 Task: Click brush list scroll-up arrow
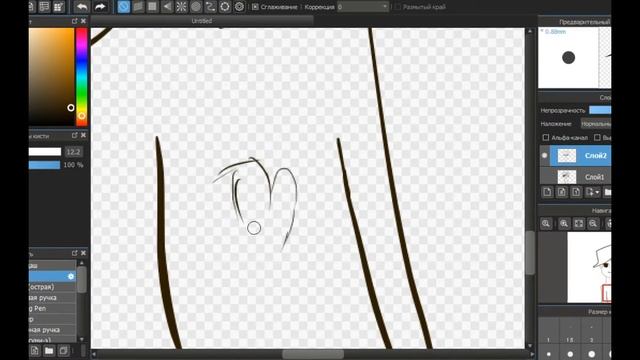[x=82, y=263]
